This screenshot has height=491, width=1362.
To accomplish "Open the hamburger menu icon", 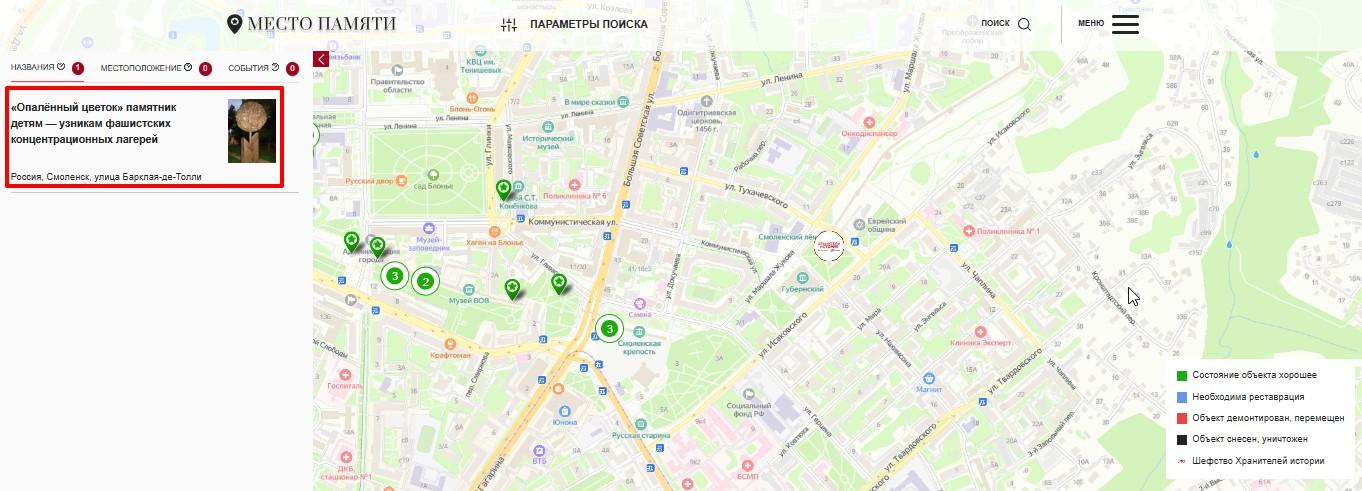I will pos(1125,24).
